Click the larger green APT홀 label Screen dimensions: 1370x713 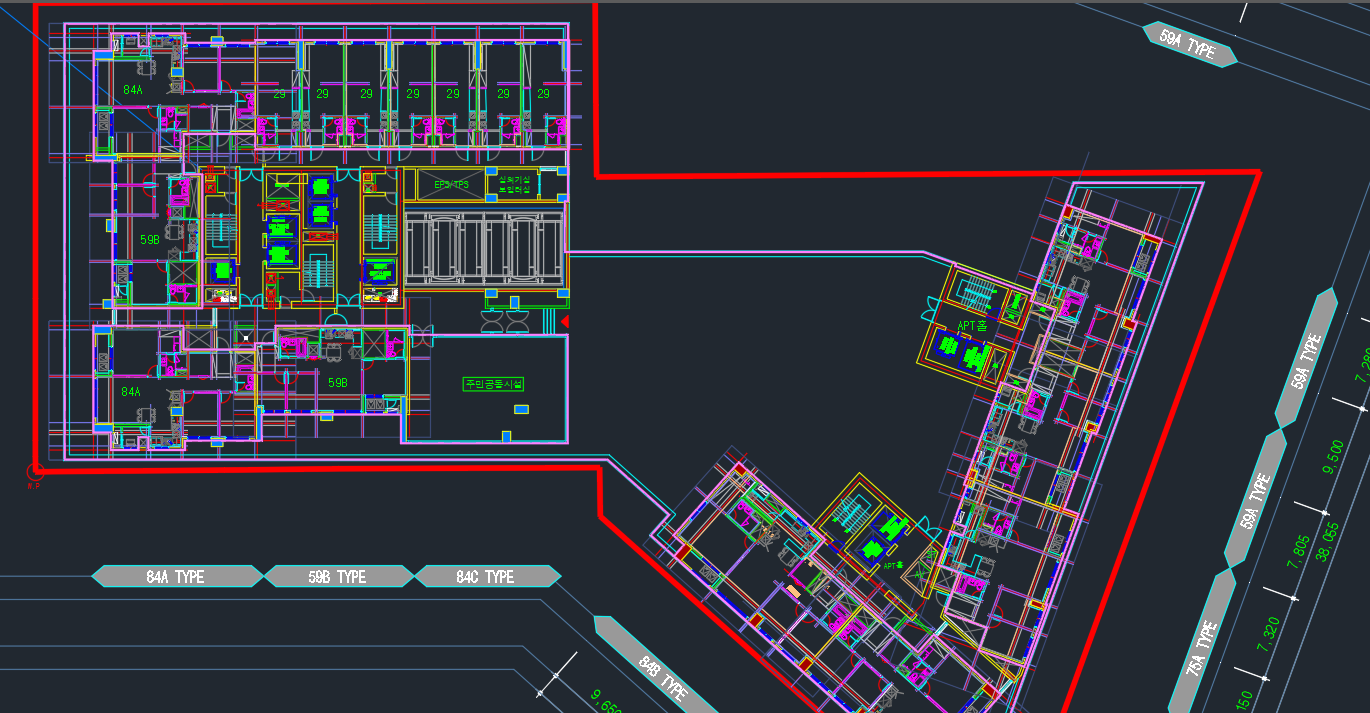[972, 325]
